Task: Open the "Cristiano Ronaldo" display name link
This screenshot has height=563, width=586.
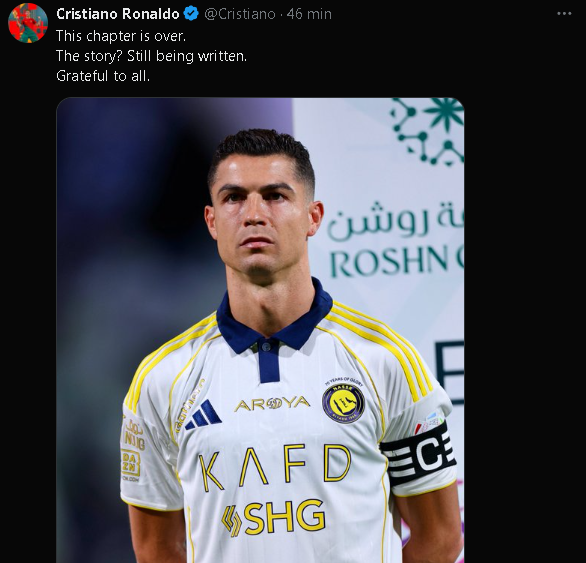Action: pyautogui.click(x=118, y=14)
